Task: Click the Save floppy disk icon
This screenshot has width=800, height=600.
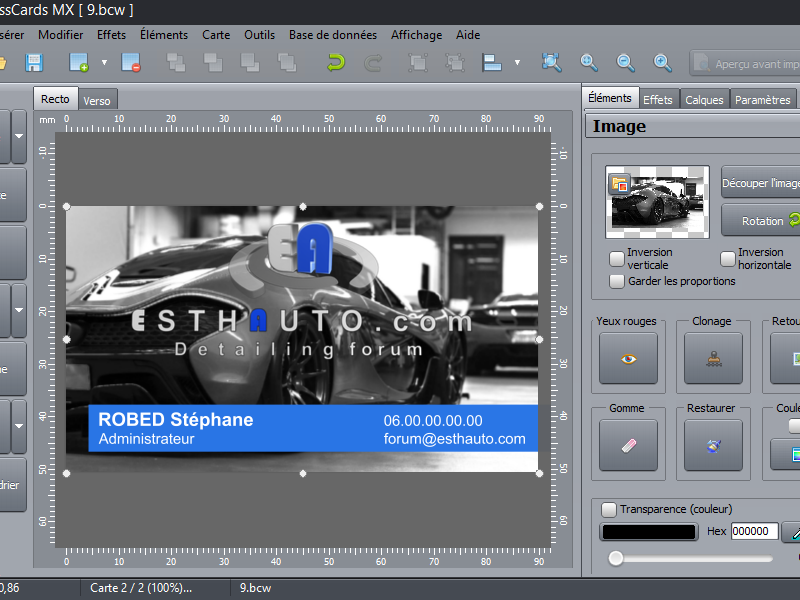Action: coord(34,63)
